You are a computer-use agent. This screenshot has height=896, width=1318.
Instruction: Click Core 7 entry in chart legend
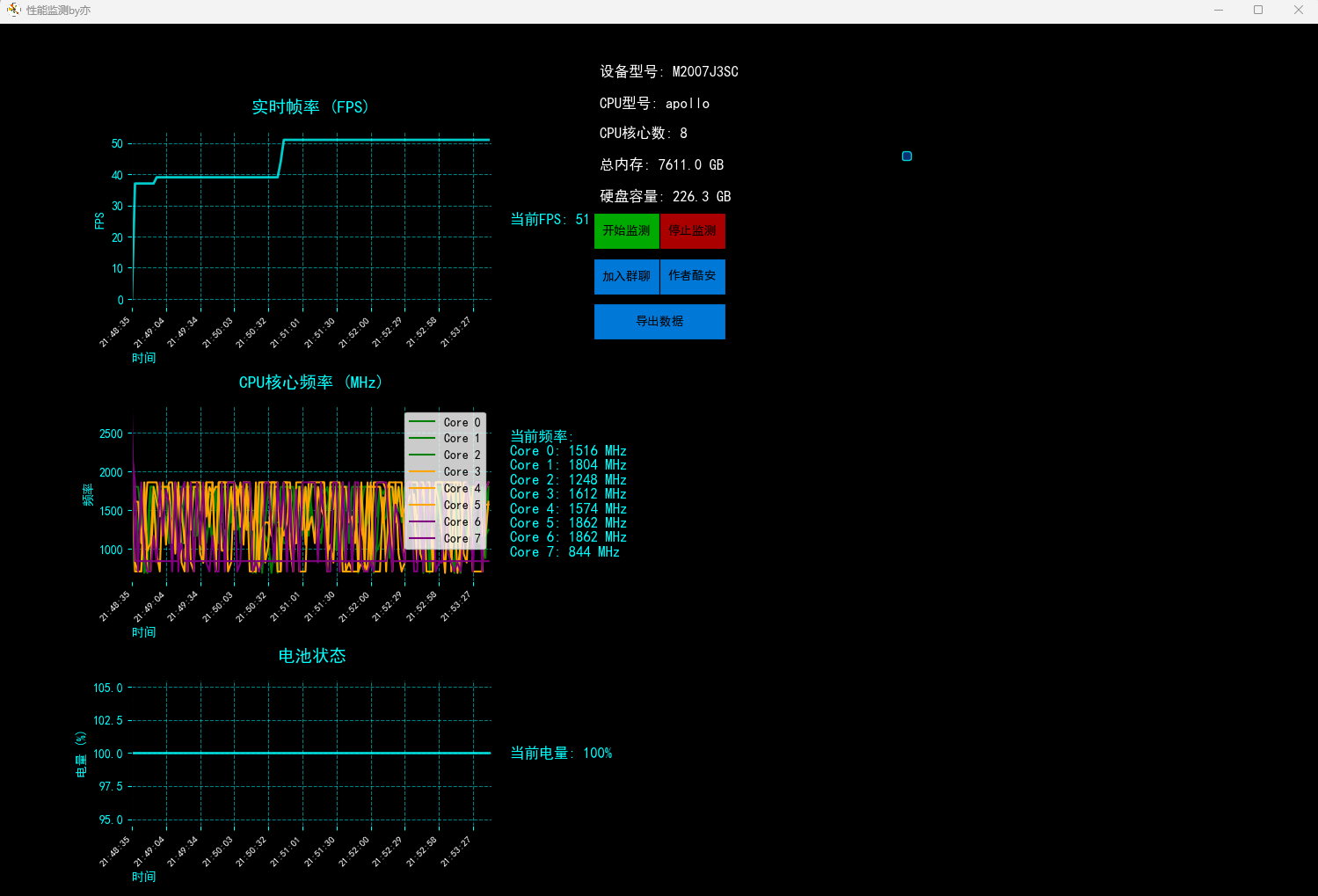445,538
